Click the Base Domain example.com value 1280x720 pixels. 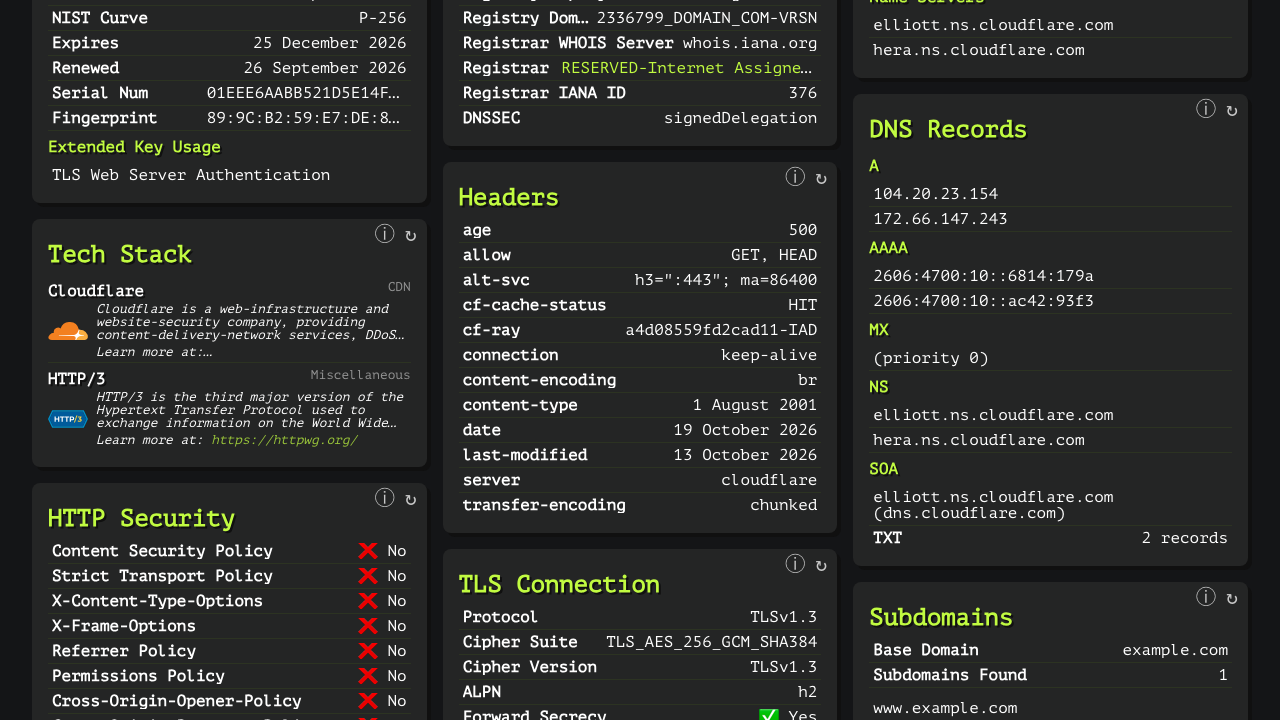pos(1175,650)
